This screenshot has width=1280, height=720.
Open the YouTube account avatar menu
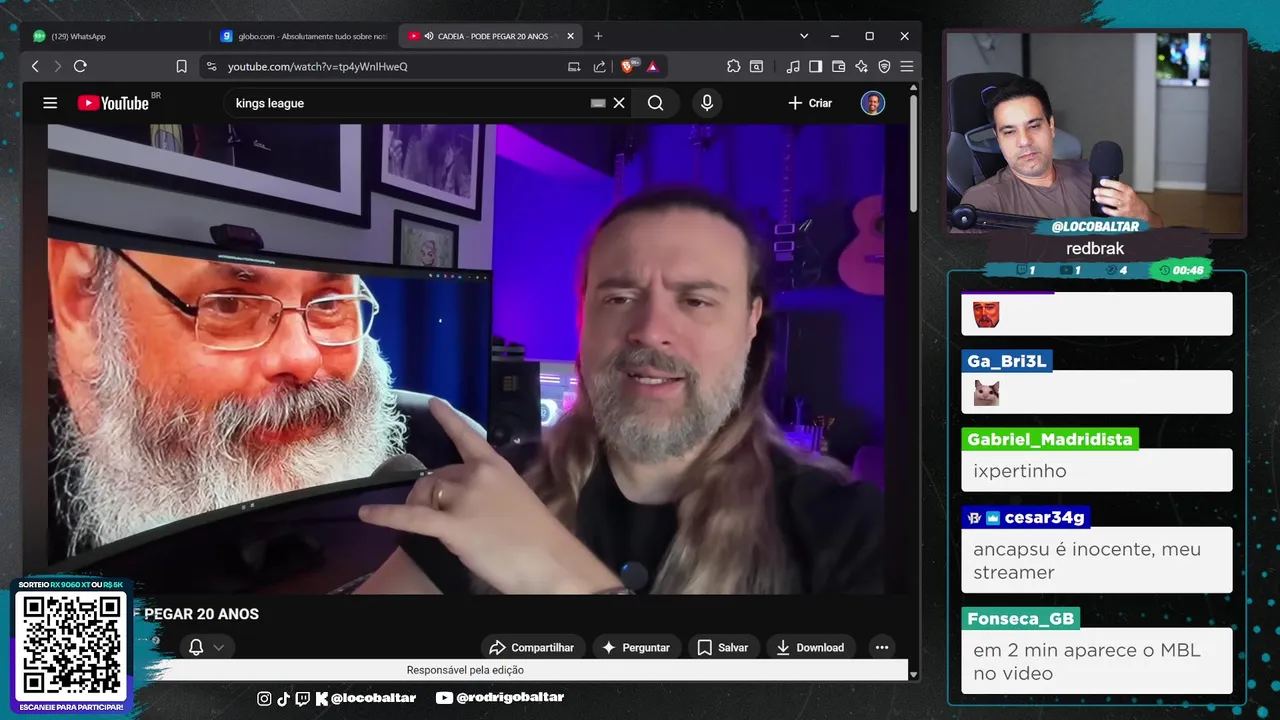[x=873, y=103]
